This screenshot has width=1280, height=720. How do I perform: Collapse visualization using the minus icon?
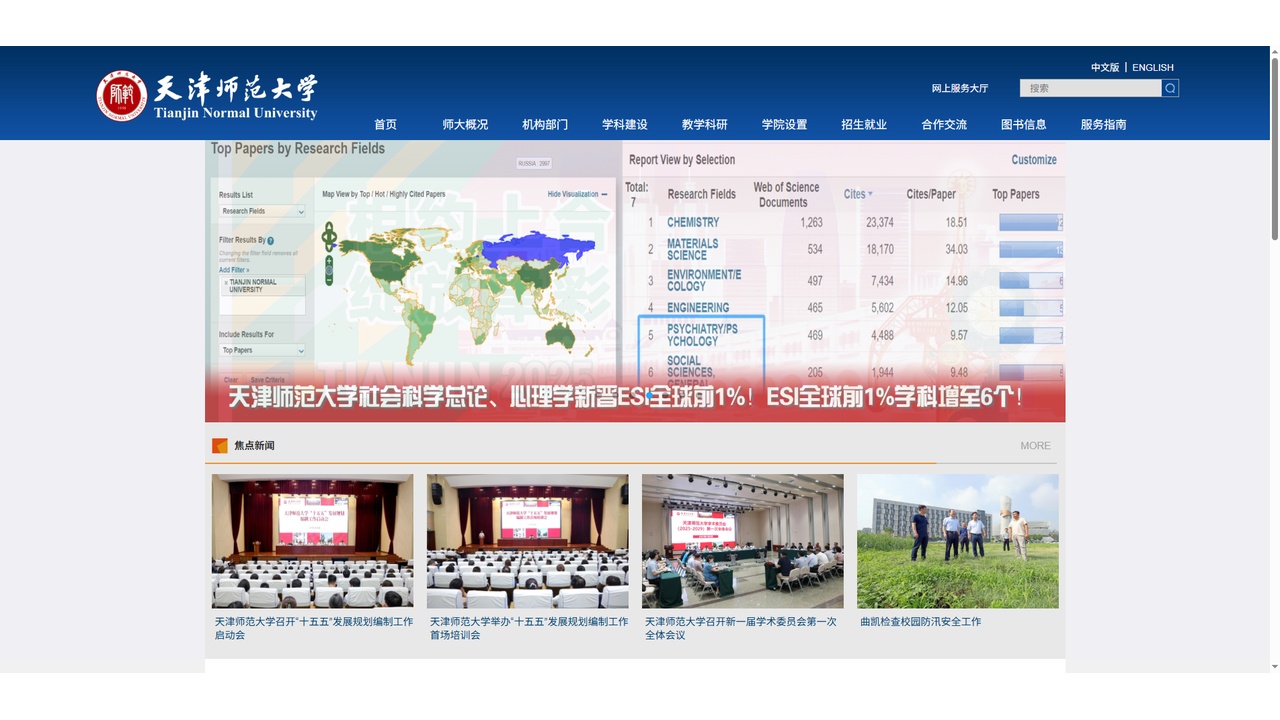603,194
